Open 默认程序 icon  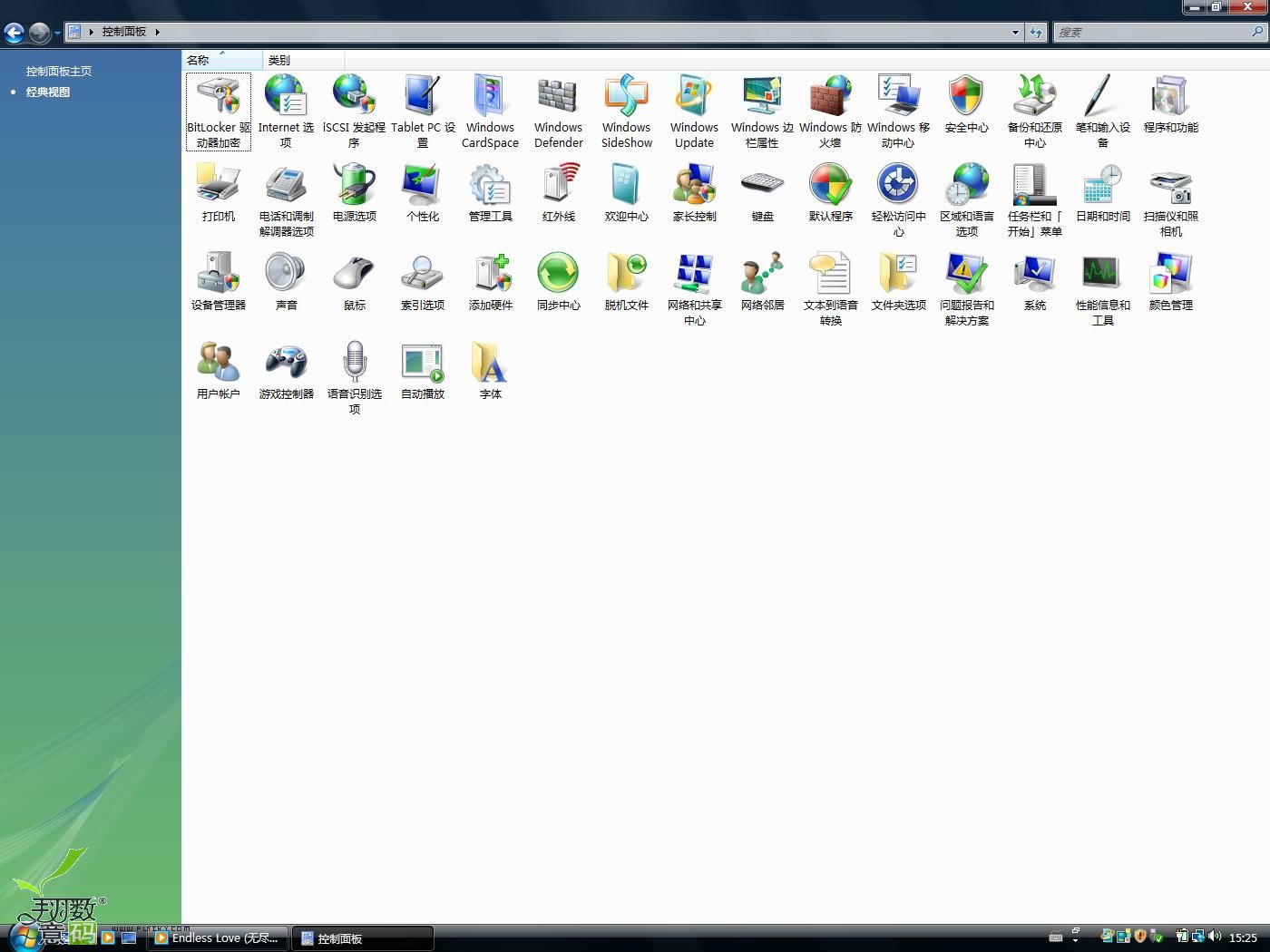point(831,185)
